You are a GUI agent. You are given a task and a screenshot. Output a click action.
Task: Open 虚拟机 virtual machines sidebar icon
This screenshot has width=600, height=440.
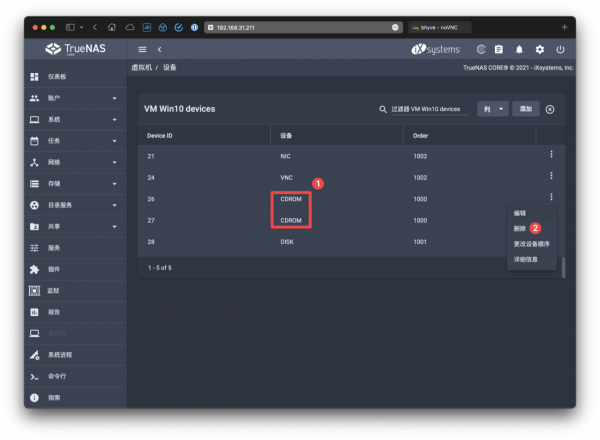(x=34, y=334)
